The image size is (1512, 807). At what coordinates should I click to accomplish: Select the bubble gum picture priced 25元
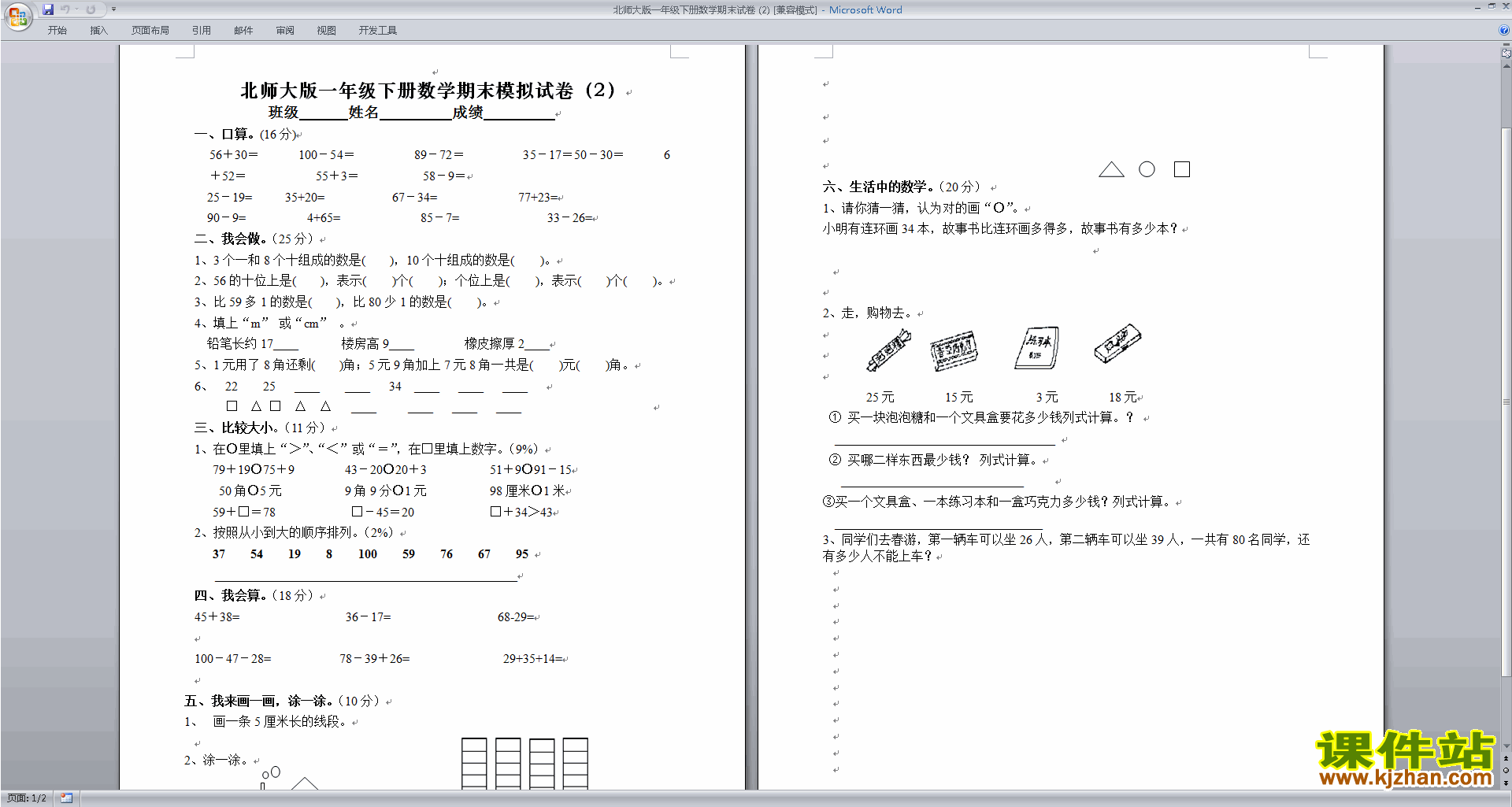click(x=888, y=350)
